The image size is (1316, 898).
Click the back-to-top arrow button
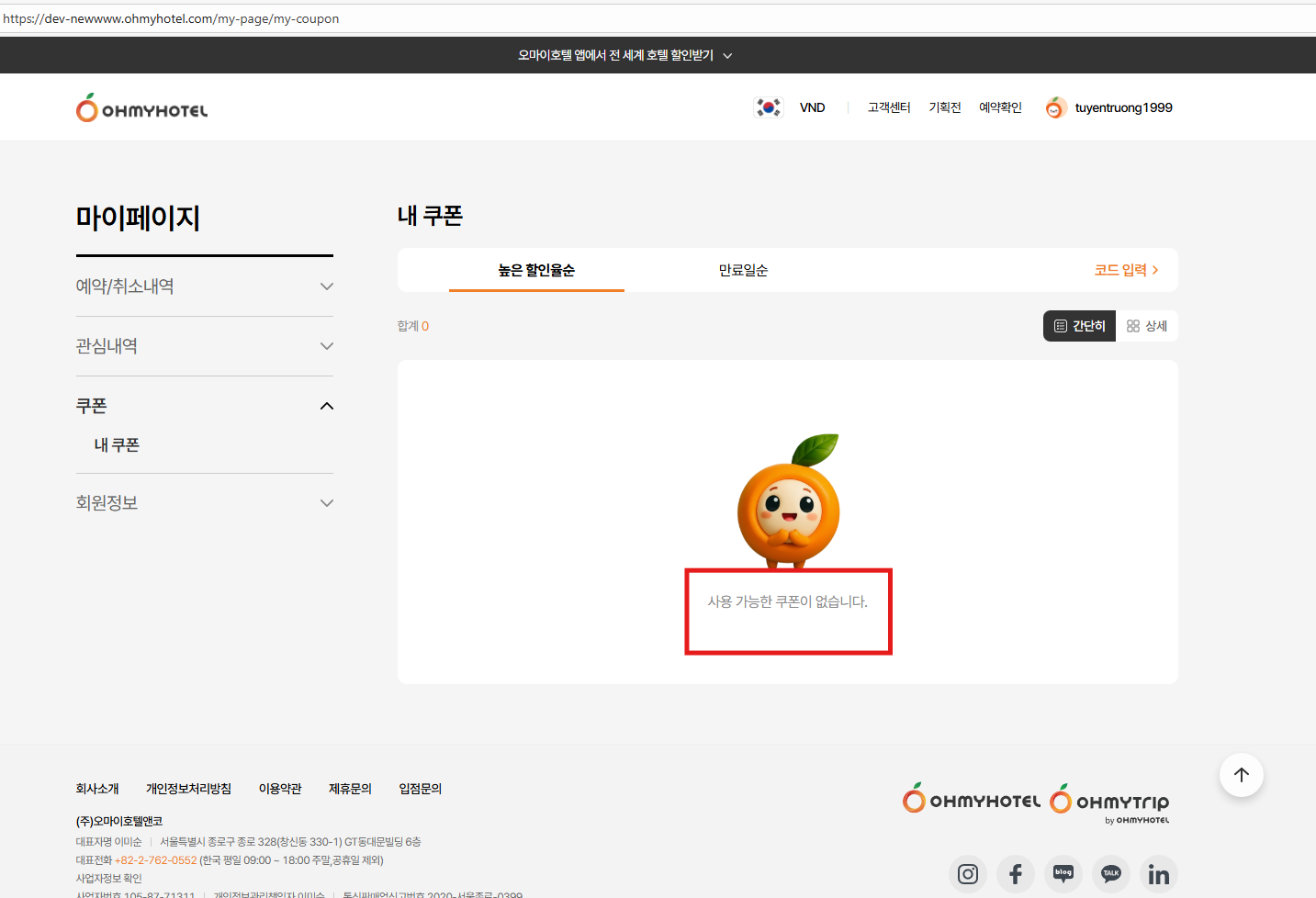1242,775
